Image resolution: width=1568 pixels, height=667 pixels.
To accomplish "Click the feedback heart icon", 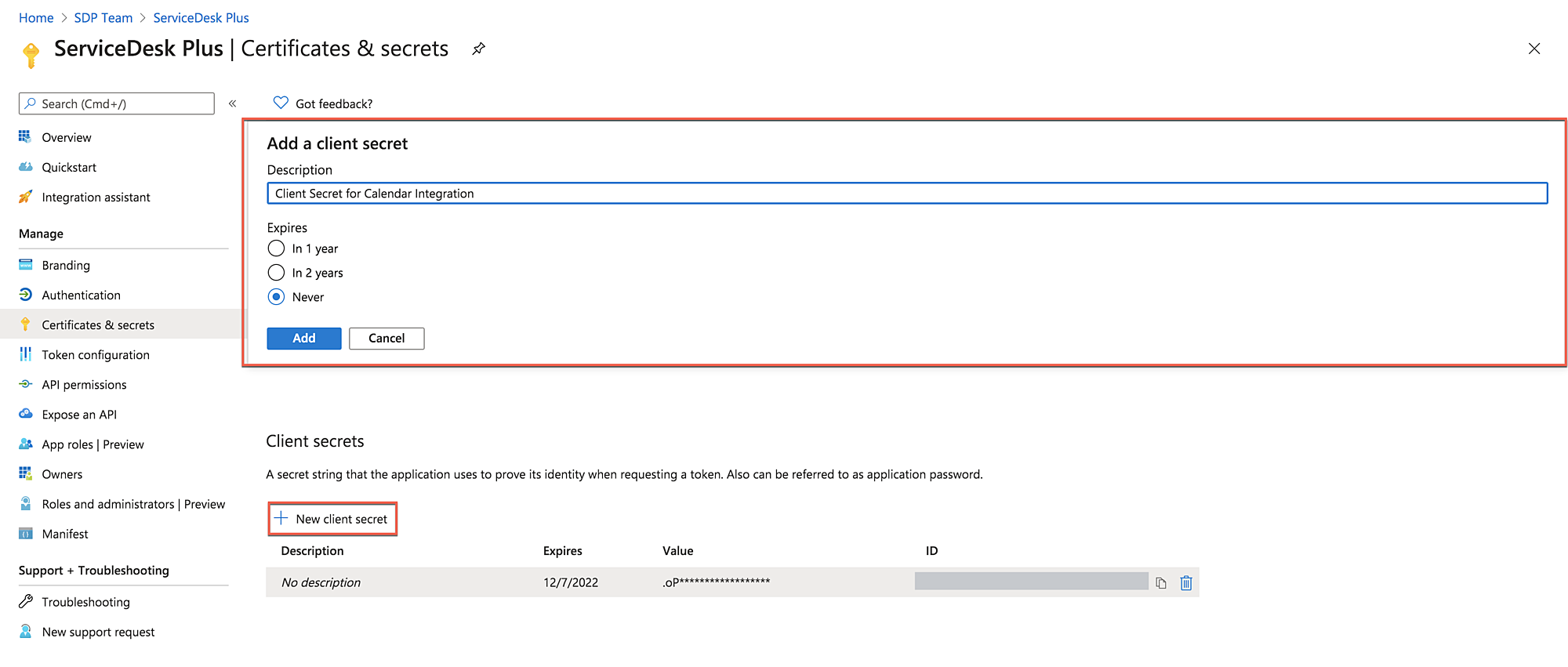I will point(281,103).
